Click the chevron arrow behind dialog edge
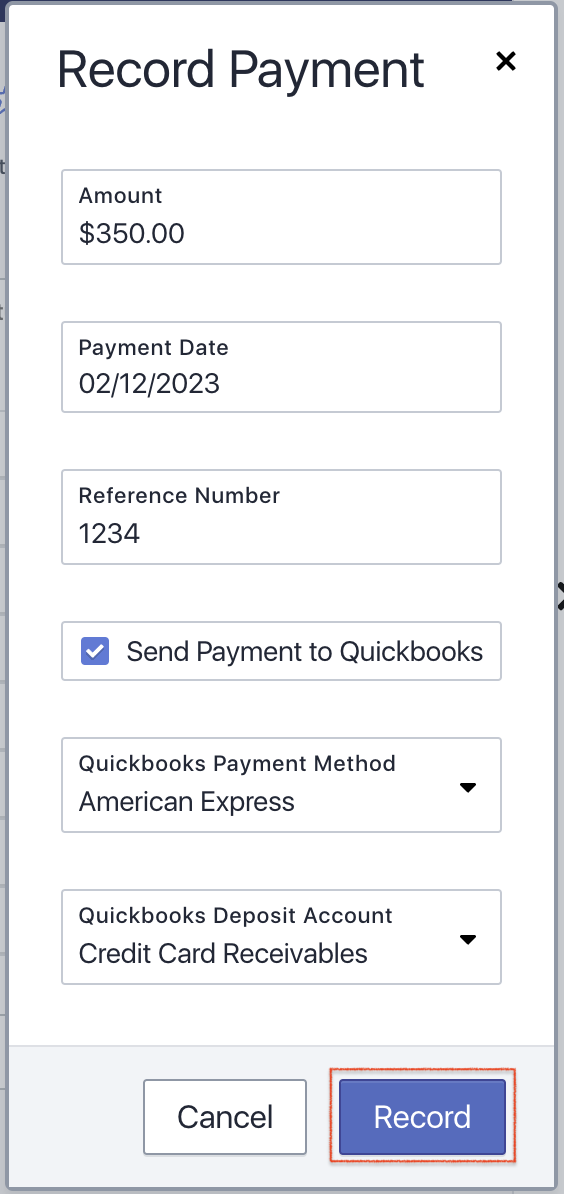The width and height of the screenshot is (564, 1194). [x=561, y=596]
